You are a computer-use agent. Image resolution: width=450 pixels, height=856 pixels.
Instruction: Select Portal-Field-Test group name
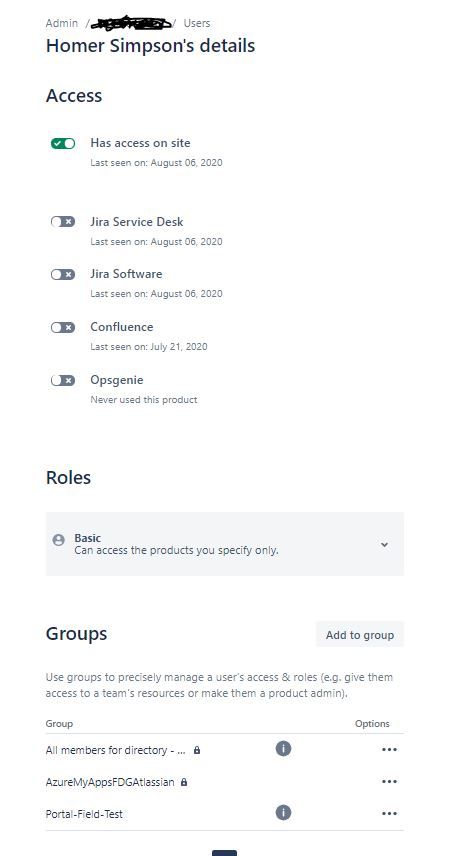[84, 814]
